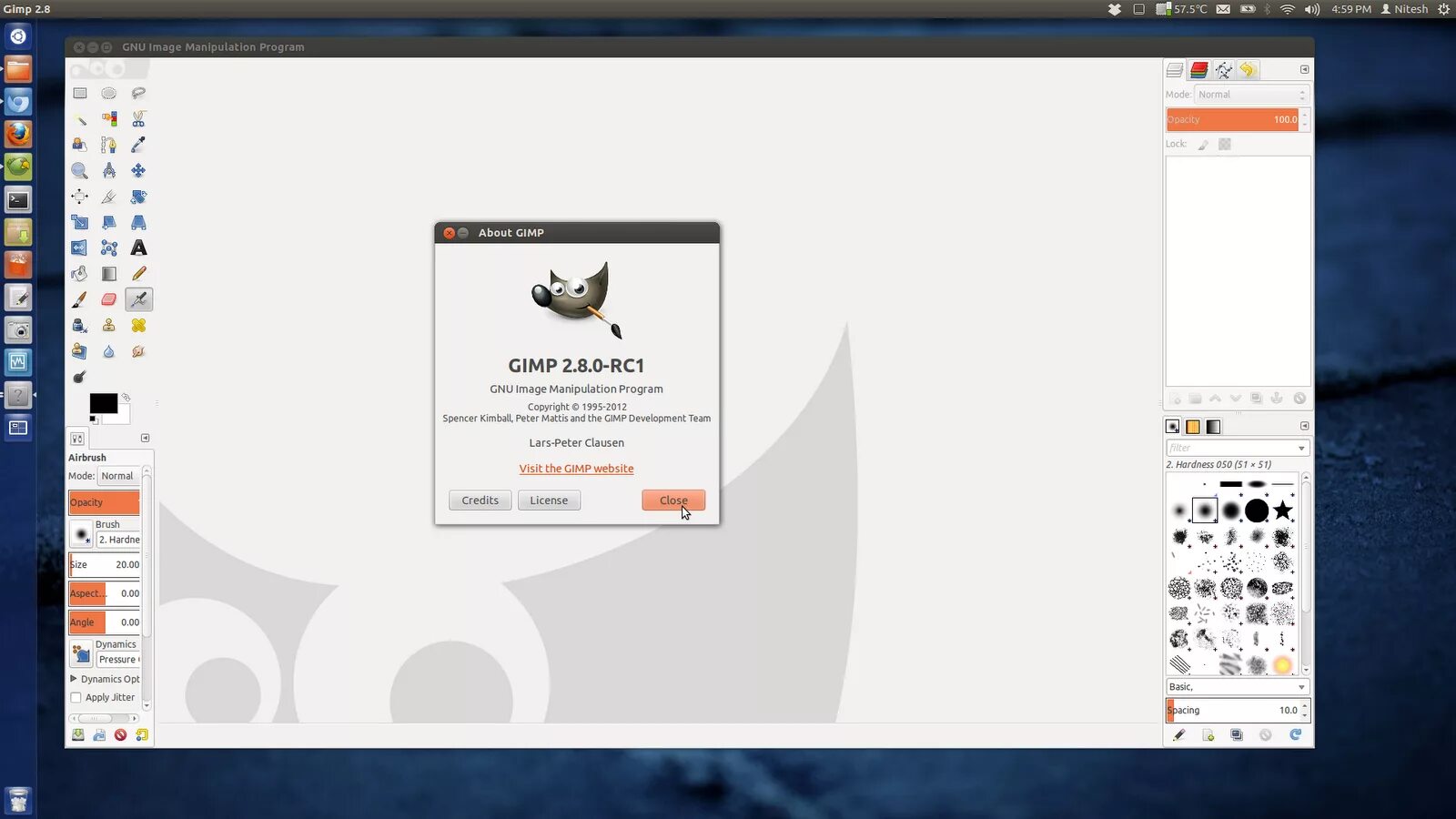Select the Rectangle Select tool
The height and width of the screenshot is (819, 1456).
coord(80,93)
